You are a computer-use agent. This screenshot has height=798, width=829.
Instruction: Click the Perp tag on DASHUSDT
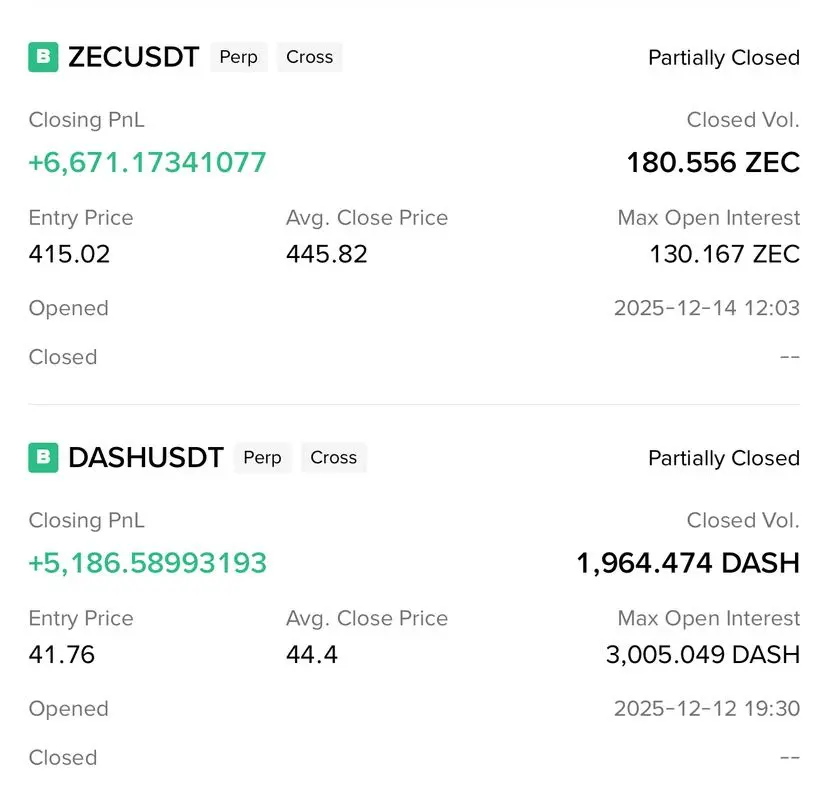pyautogui.click(x=262, y=458)
